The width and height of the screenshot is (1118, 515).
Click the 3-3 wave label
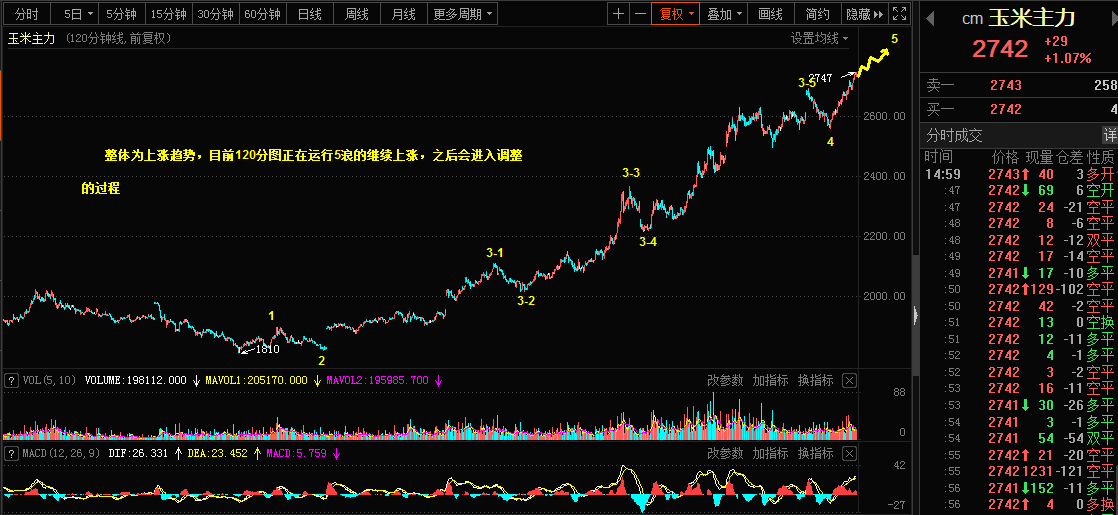631,173
